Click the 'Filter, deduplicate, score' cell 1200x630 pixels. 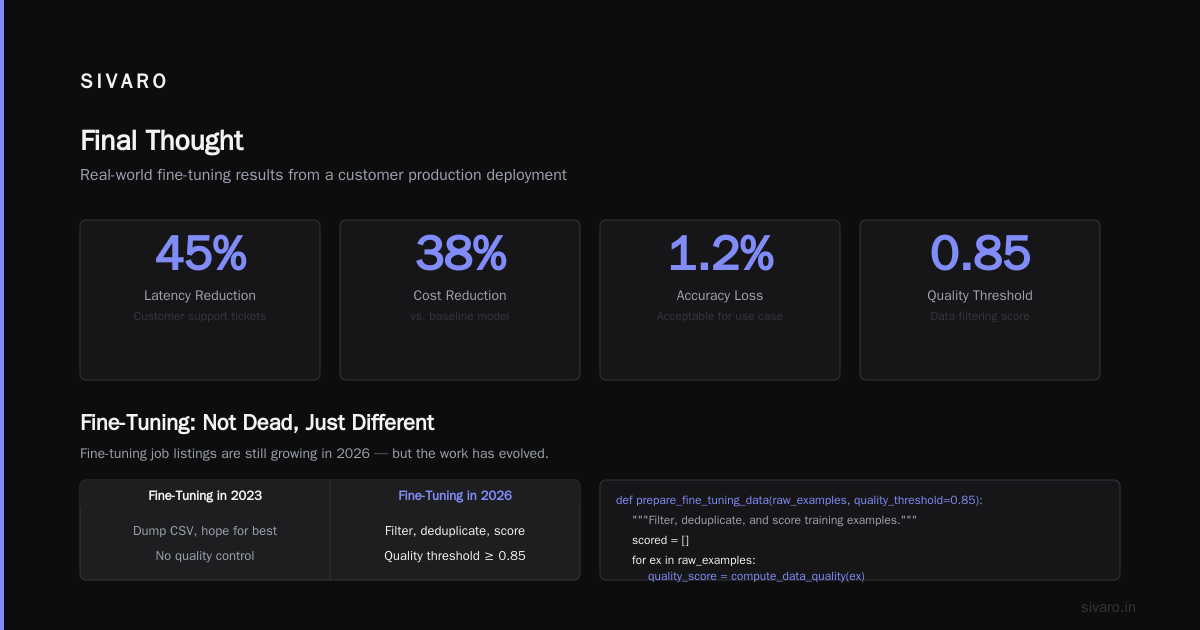455,531
